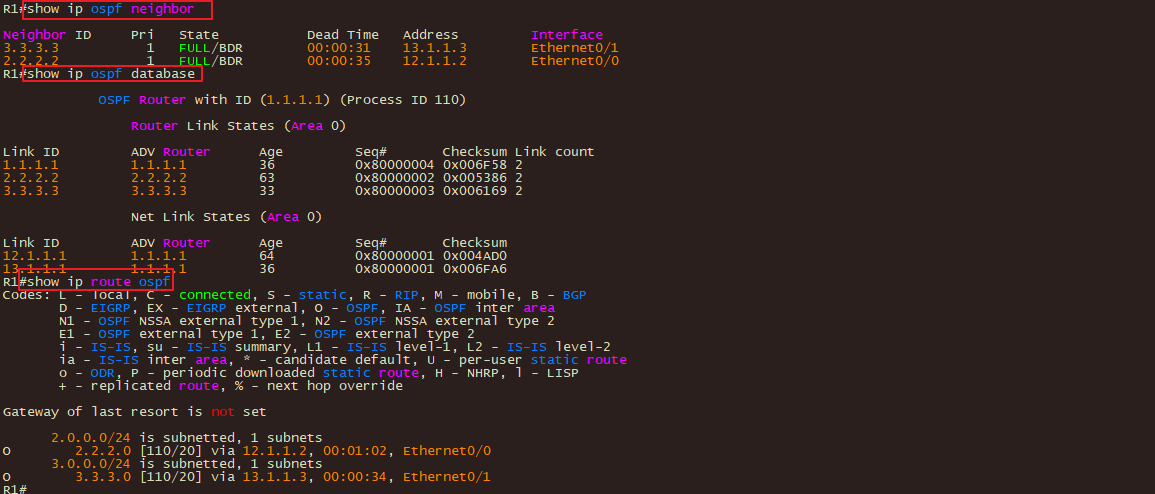Click the 'show ip ospf database' command text
The height and width of the screenshot is (494, 1155).
pos(110,74)
